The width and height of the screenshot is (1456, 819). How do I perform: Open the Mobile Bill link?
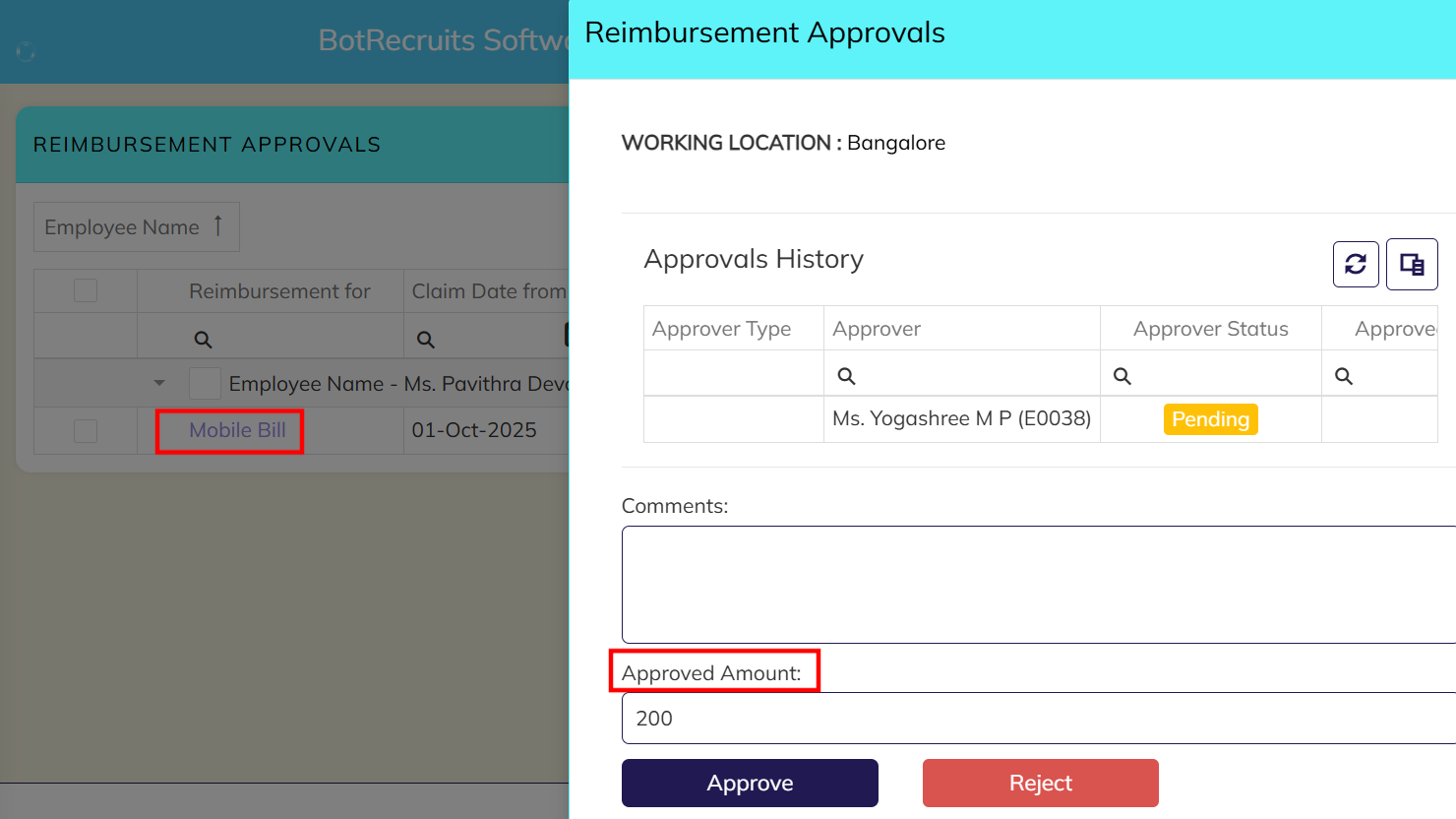(x=237, y=430)
